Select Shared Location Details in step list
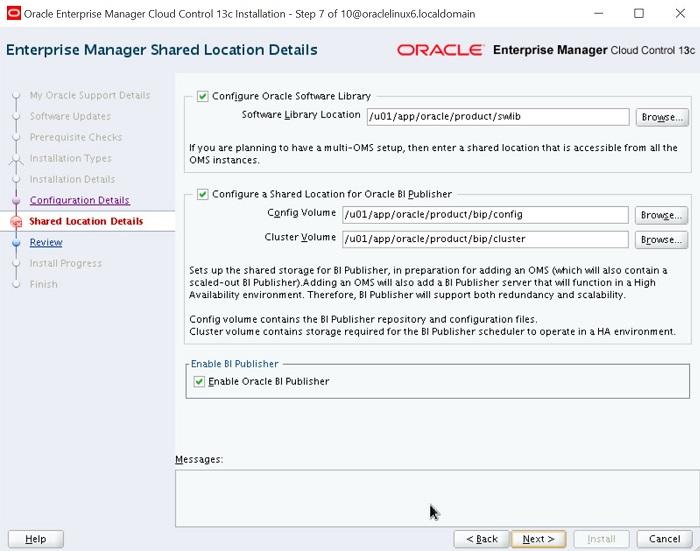The height and width of the screenshot is (551, 700). [86, 221]
